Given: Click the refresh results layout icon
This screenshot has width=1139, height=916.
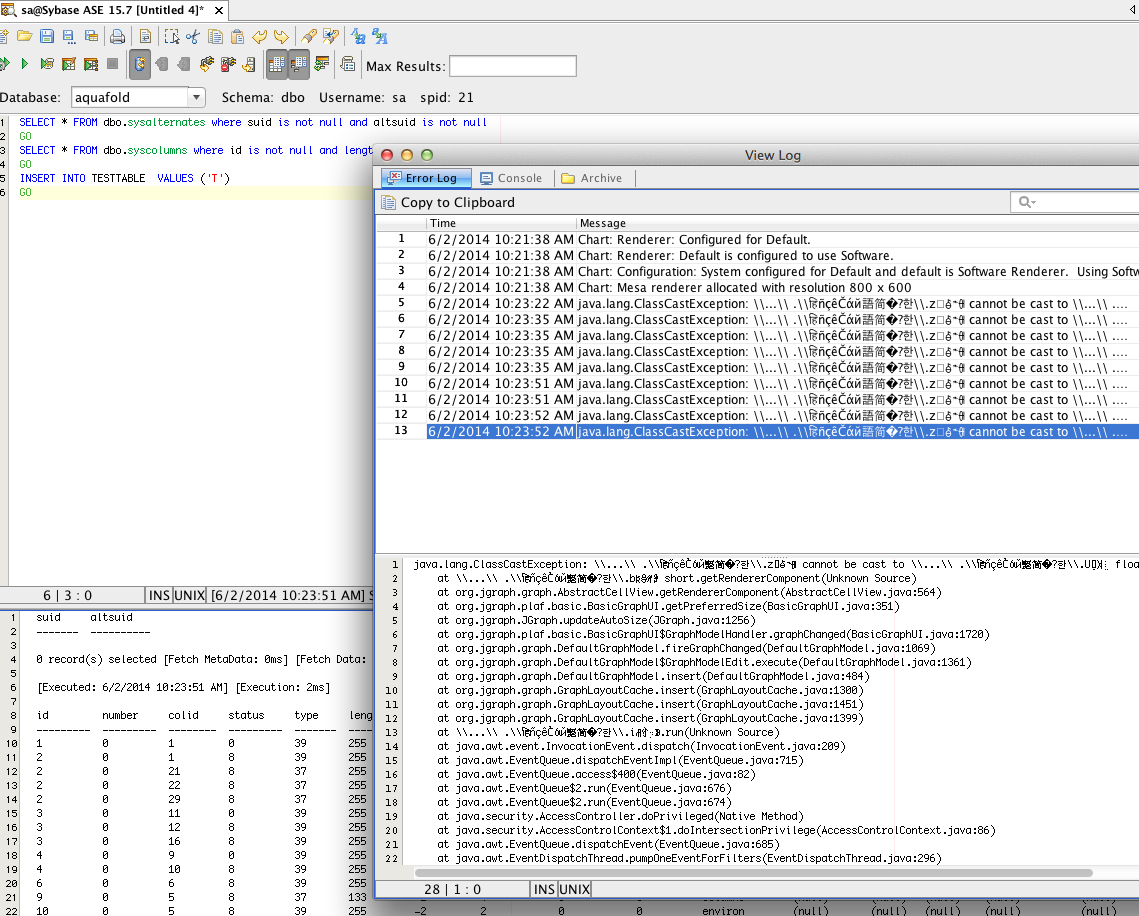Looking at the screenshot, I should pyautogui.click(x=321, y=65).
